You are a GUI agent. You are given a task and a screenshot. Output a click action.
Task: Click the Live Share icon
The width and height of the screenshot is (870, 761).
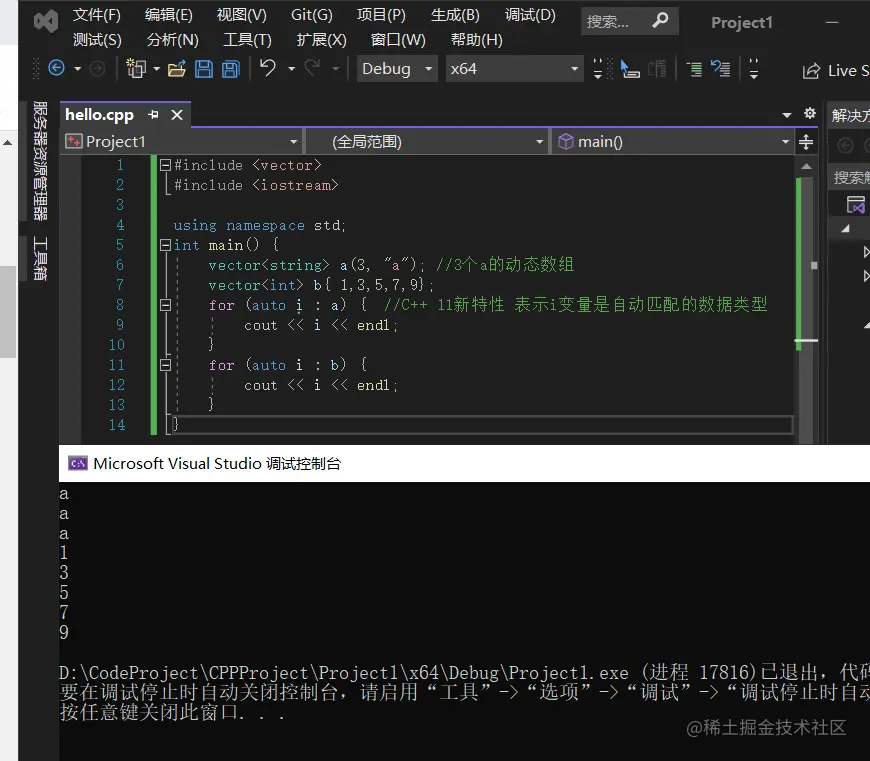coord(811,70)
